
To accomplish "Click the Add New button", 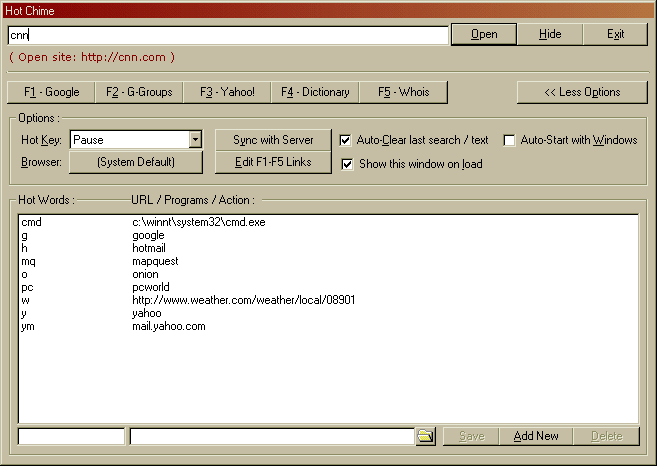I will pyautogui.click(x=536, y=436).
